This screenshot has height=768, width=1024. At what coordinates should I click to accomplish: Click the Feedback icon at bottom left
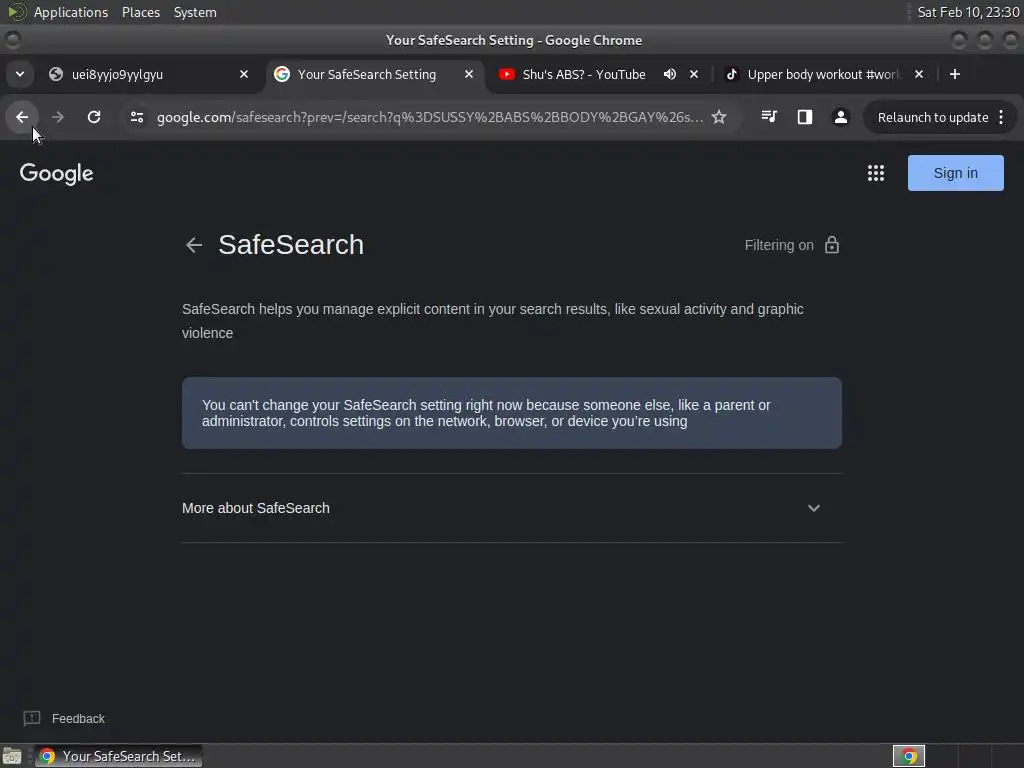(x=31, y=718)
